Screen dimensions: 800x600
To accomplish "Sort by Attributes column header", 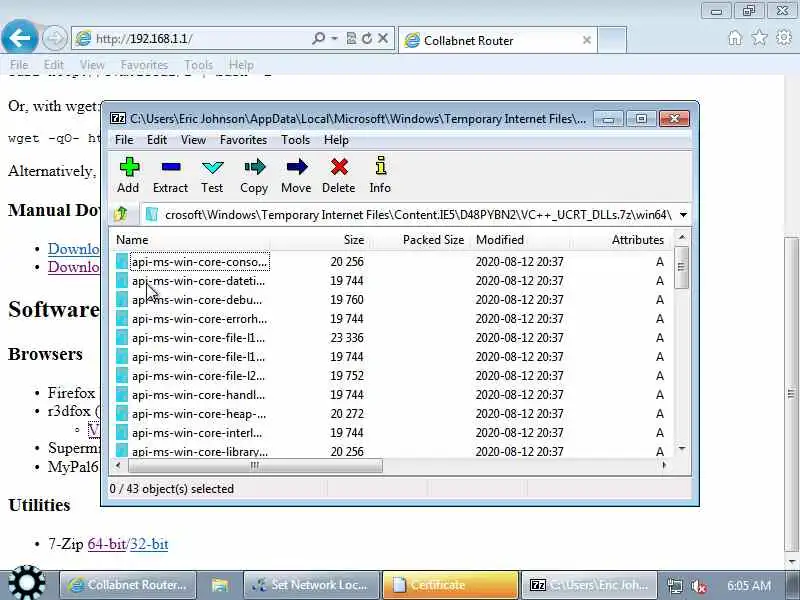I will pos(620,240).
